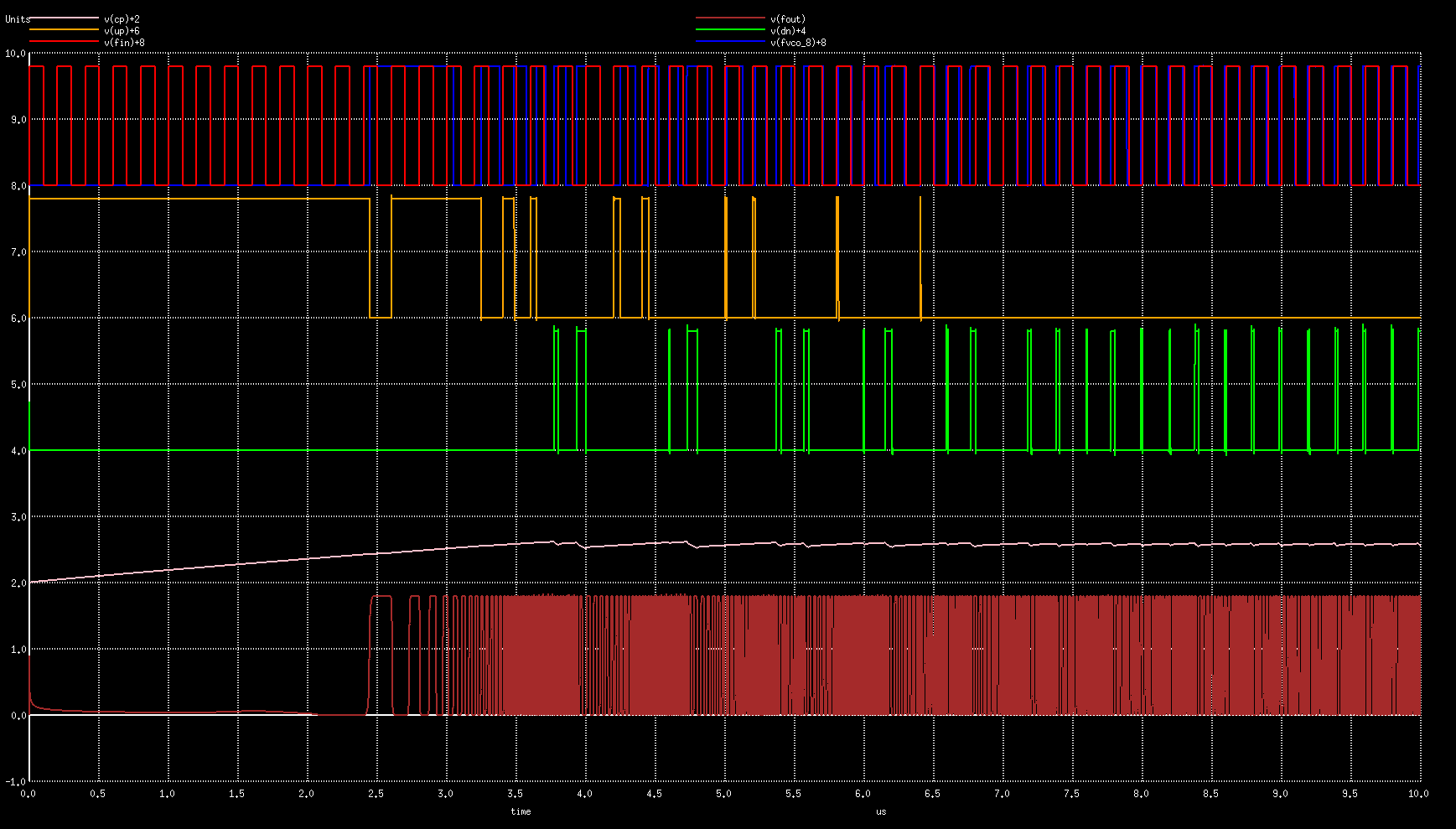
Task: Click the v(fout) legend label
Action: (788, 19)
